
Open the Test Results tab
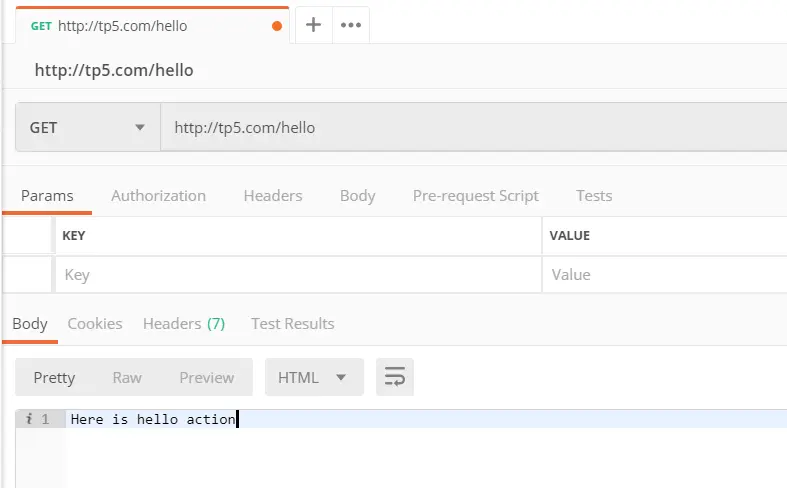coord(292,323)
